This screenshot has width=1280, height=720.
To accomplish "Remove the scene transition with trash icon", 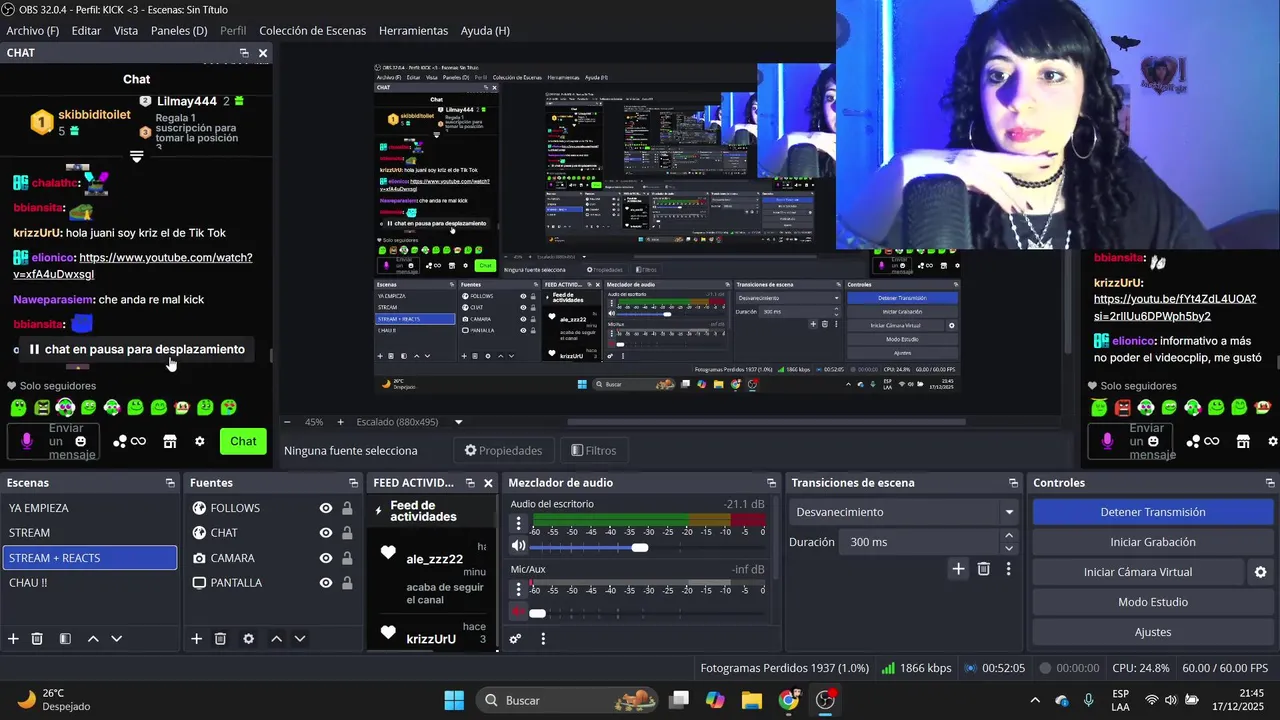I will pyautogui.click(x=984, y=569).
